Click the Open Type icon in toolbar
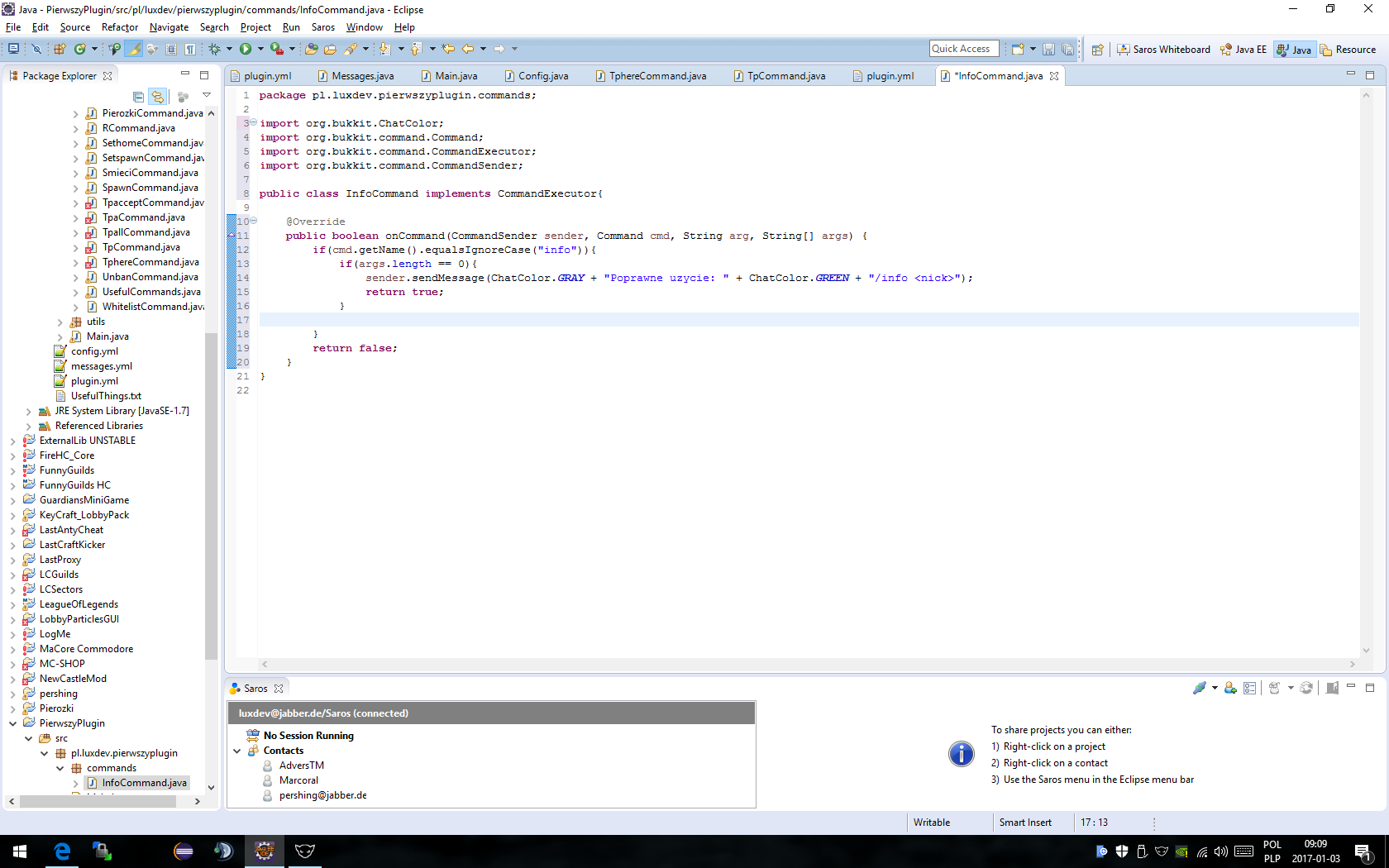This screenshot has height=868, width=1389. (312, 50)
